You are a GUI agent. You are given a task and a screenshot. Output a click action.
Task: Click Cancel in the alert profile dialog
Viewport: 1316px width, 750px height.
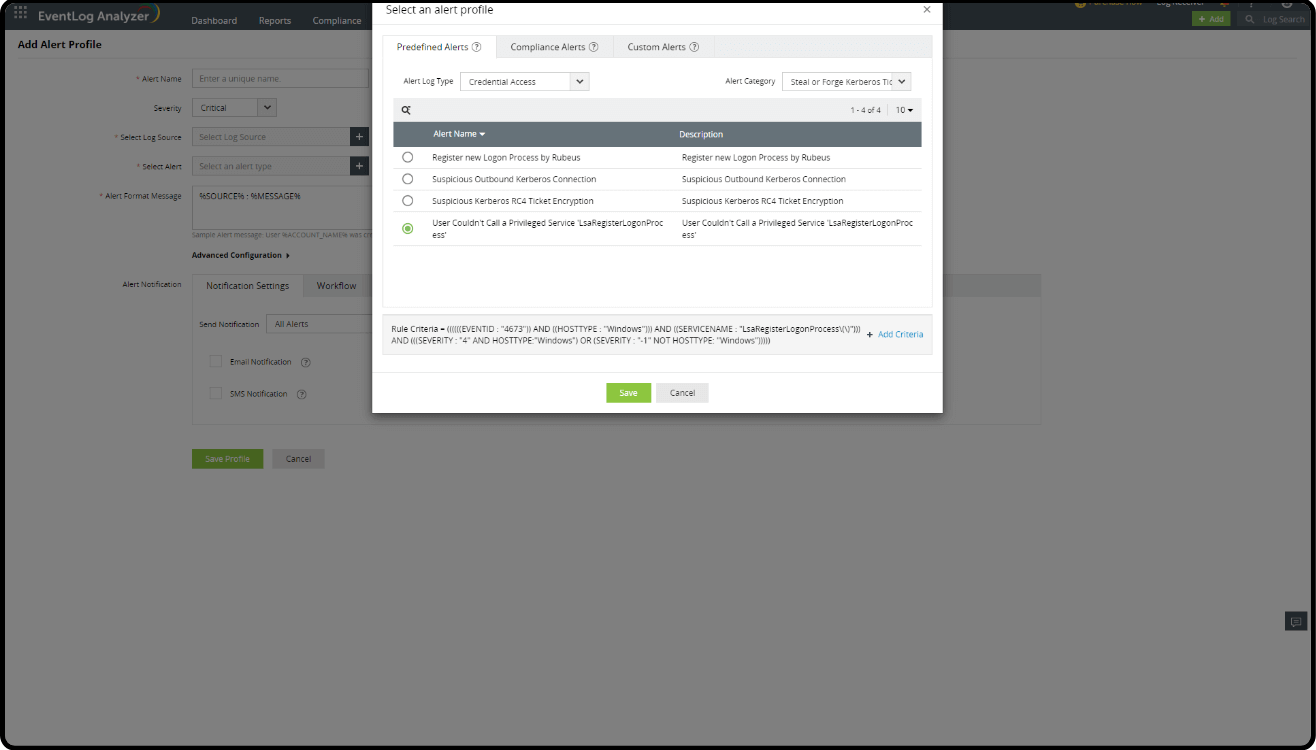[682, 393]
